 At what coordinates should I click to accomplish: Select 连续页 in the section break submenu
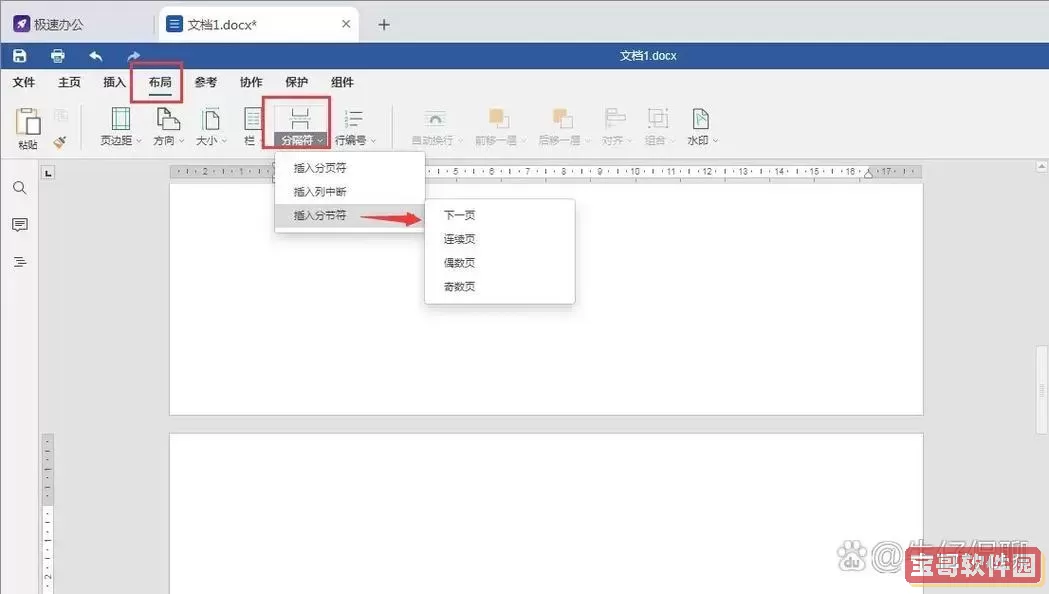click(x=459, y=239)
